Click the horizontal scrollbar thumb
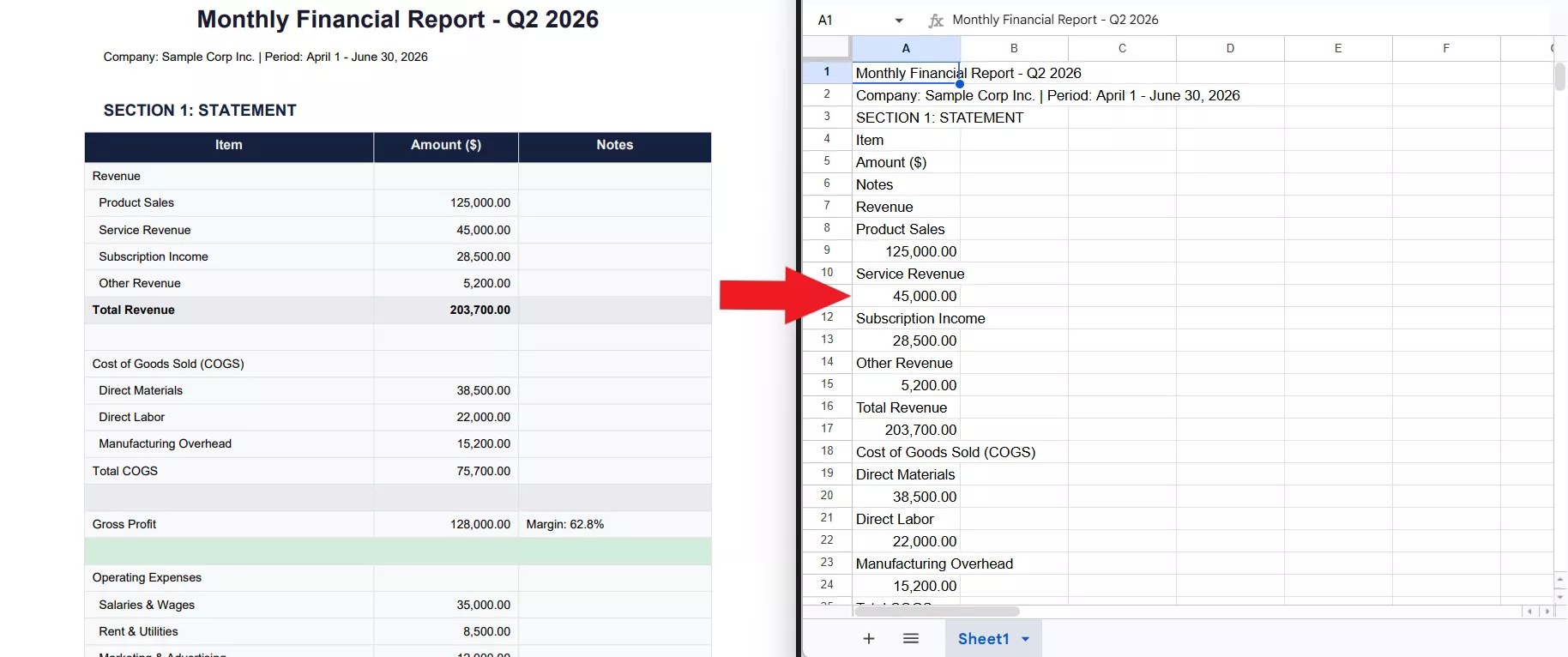Viewport: 1568px width, 657px height. click(938, 612)
